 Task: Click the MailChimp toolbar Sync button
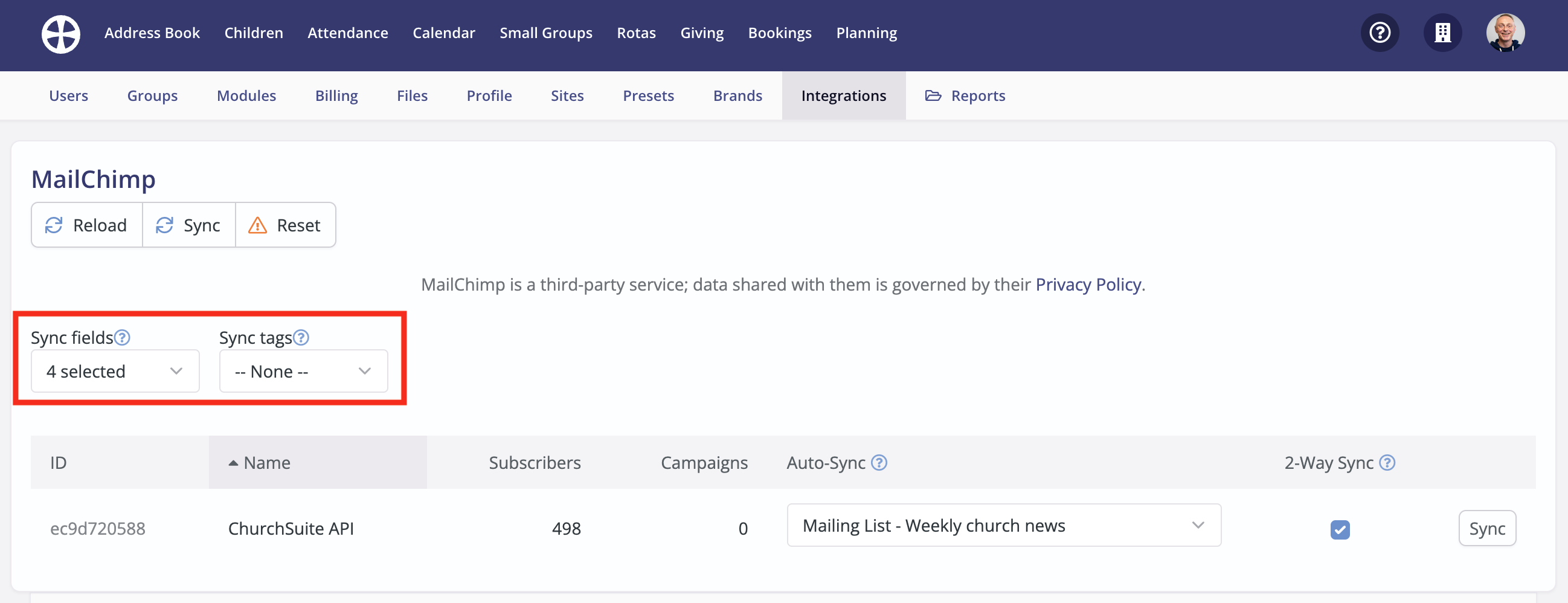[x=188, y=225]
